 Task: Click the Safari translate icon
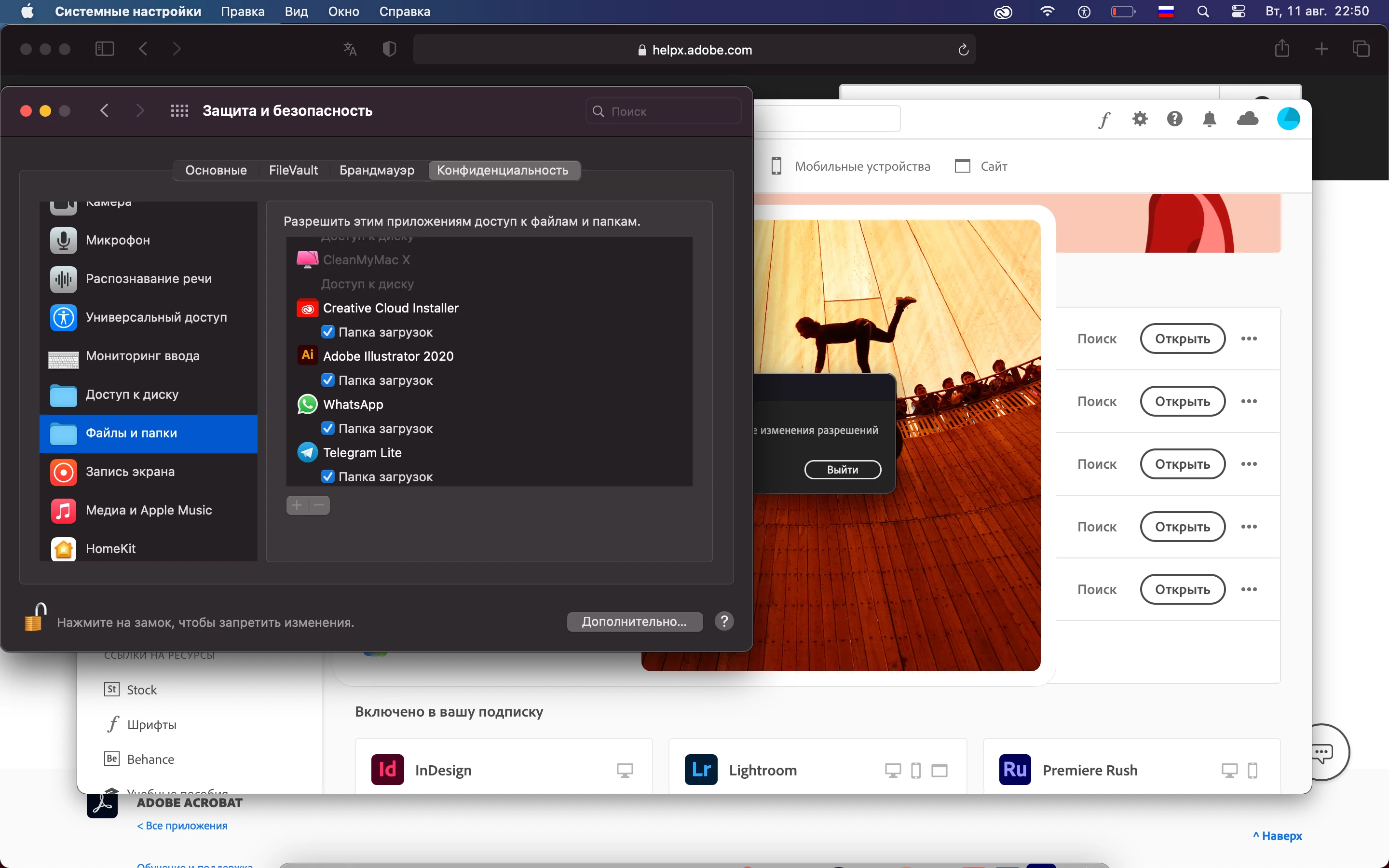pos(350,49)
